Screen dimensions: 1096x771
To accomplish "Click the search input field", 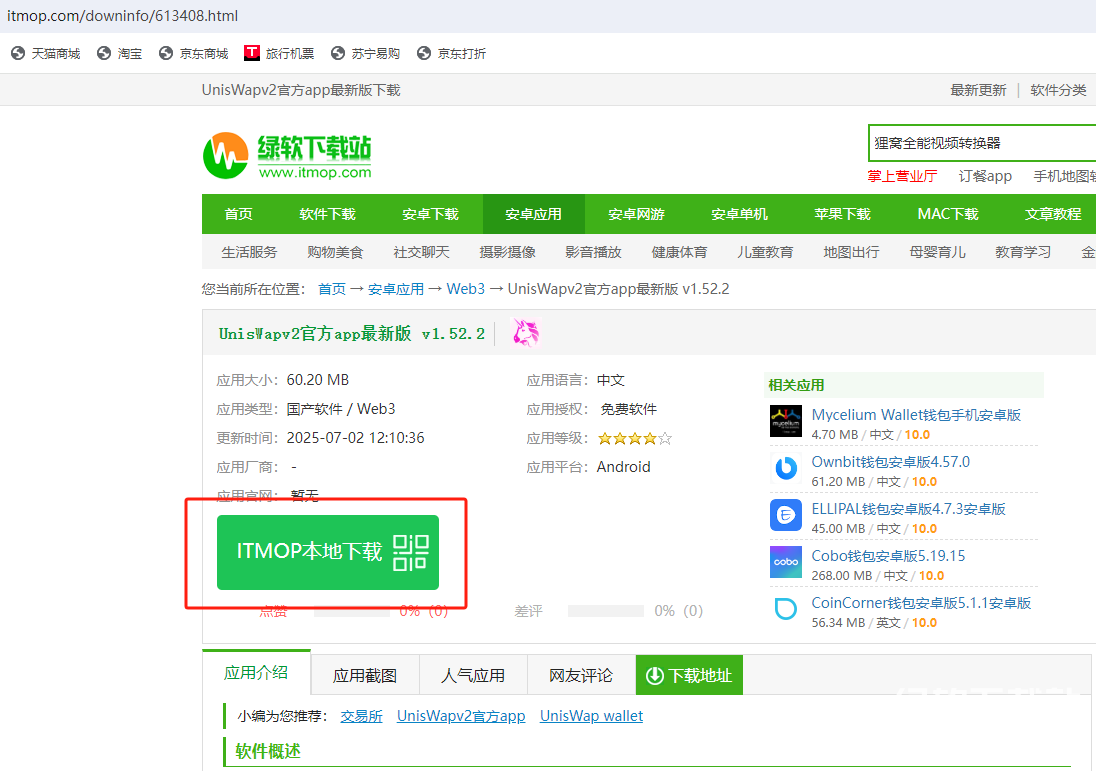I will click(980, 143).
